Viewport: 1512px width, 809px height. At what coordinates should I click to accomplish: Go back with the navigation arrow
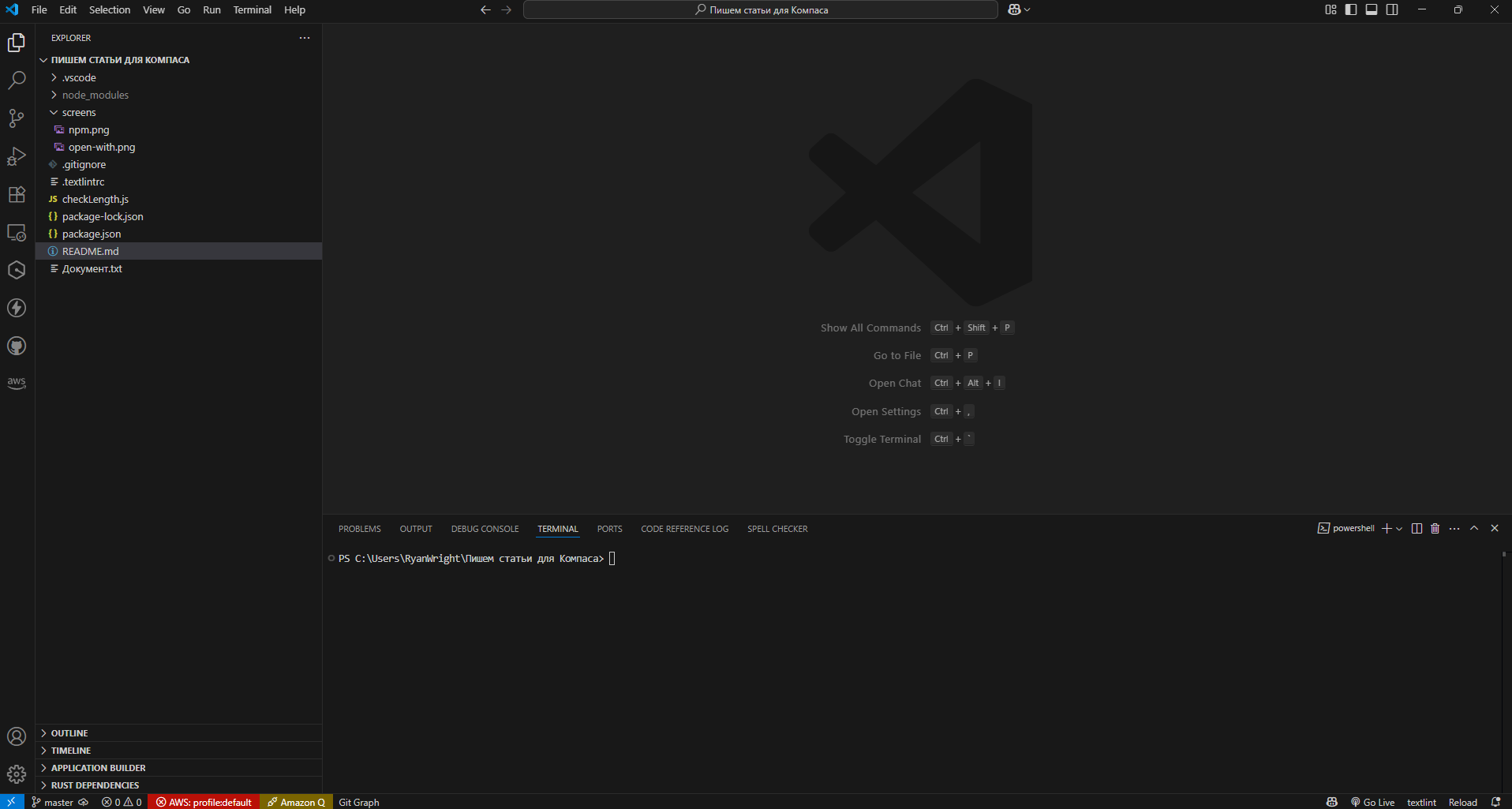485,9
